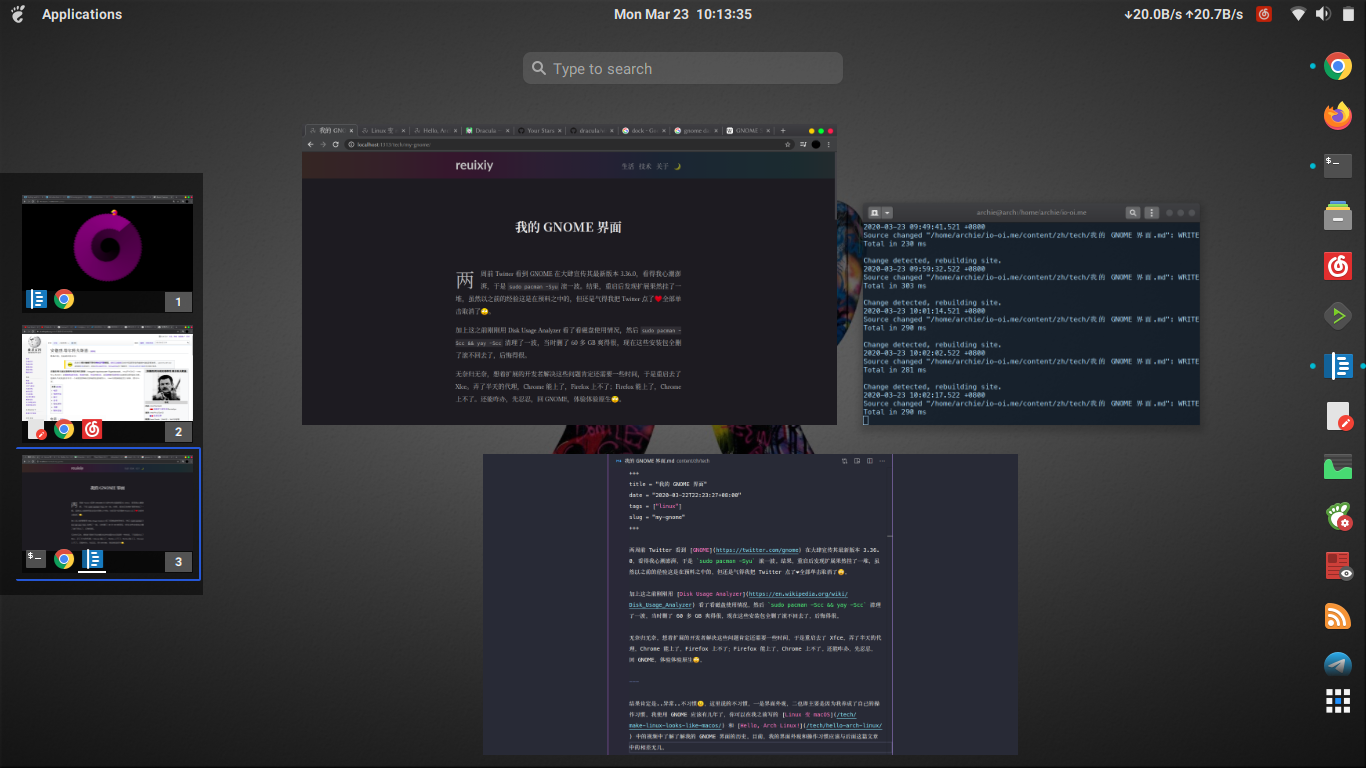Click the Chrome back arrow in browser window
The width and height of the screenshot is (1366, 768).
coord(310,144)
